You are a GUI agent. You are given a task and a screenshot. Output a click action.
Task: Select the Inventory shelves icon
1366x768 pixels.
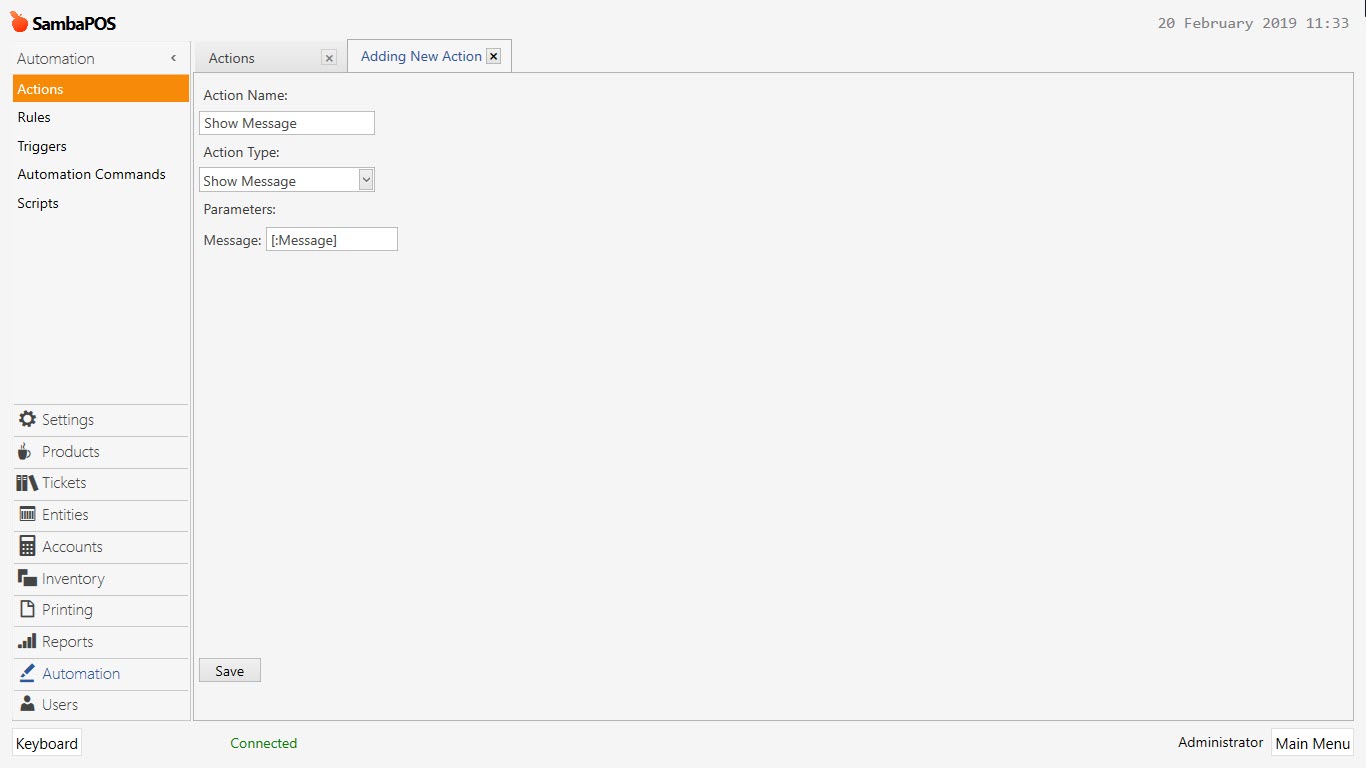pyautogui.click(x=25, y=578)
